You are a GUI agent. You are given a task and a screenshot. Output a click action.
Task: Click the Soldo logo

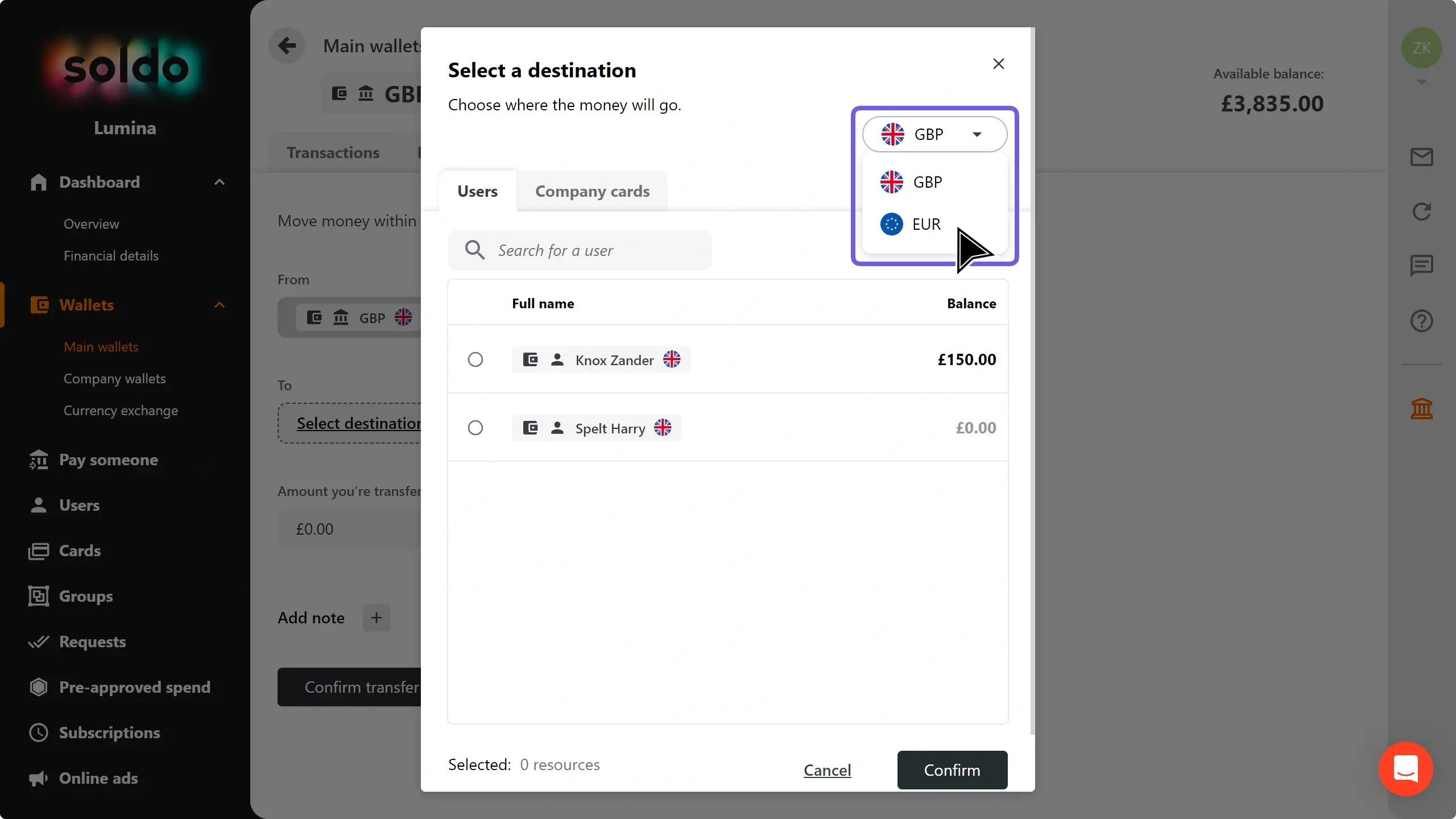(125, 68)
